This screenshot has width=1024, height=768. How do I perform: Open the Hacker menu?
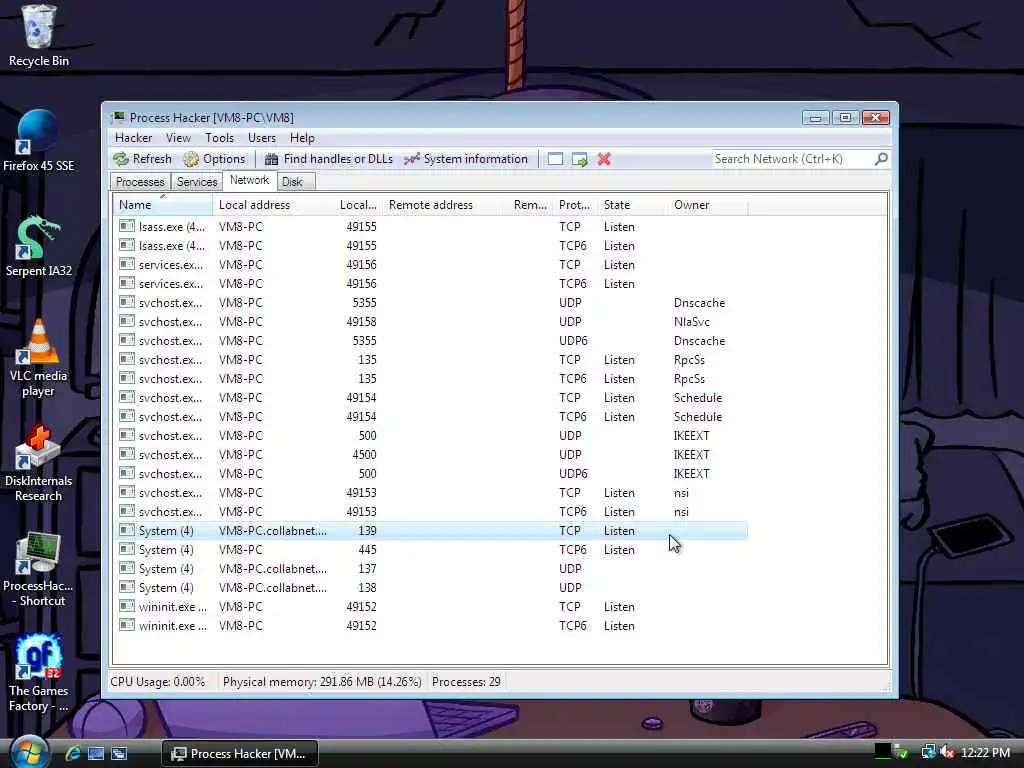click(133, 138)
